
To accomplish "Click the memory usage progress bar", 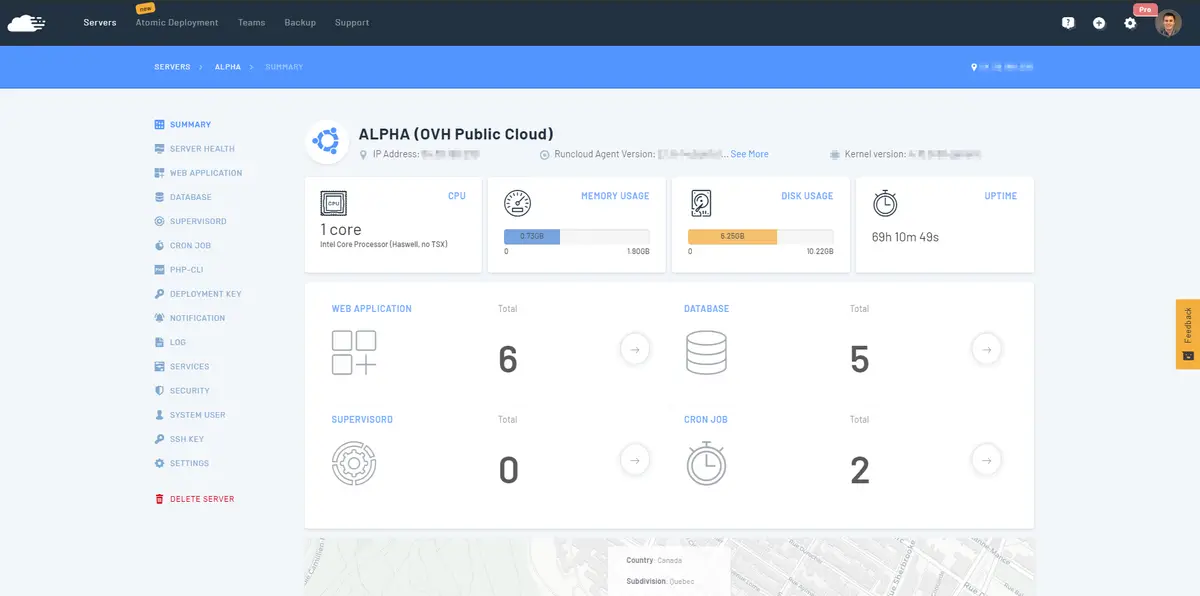I will coord(577,237).
